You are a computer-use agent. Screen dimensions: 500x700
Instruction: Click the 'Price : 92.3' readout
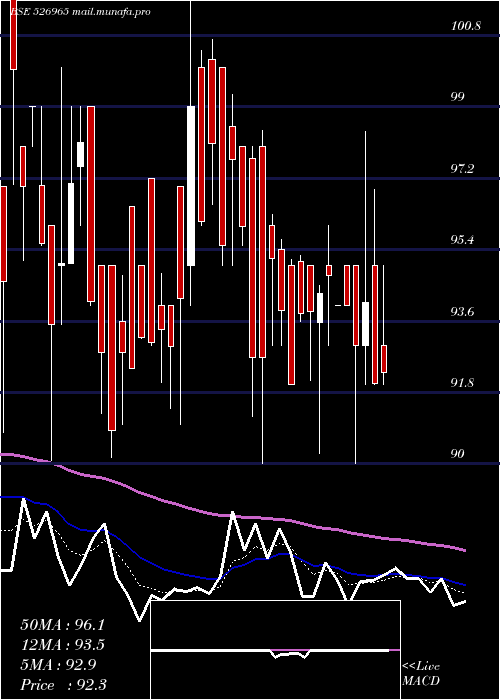tap(63, 685)
